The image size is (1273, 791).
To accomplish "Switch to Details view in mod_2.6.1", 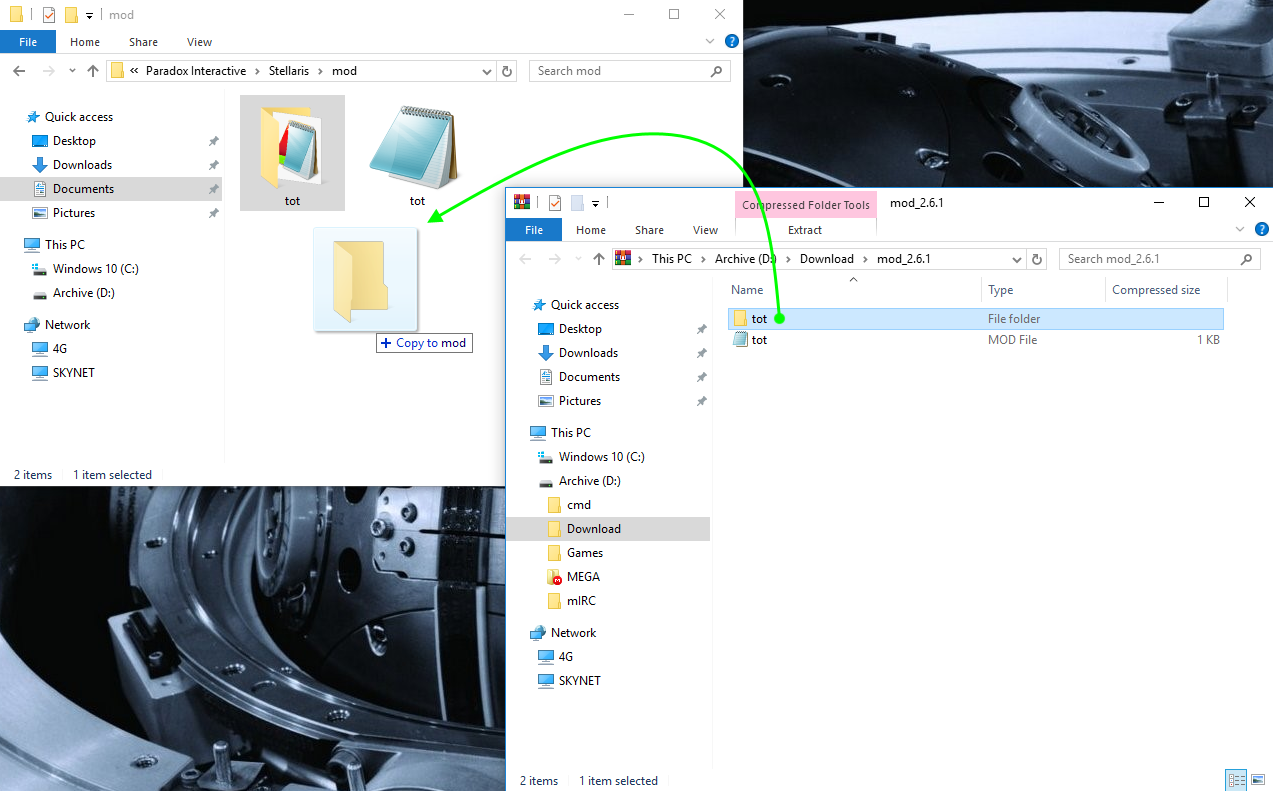I will pos(1236,780).
